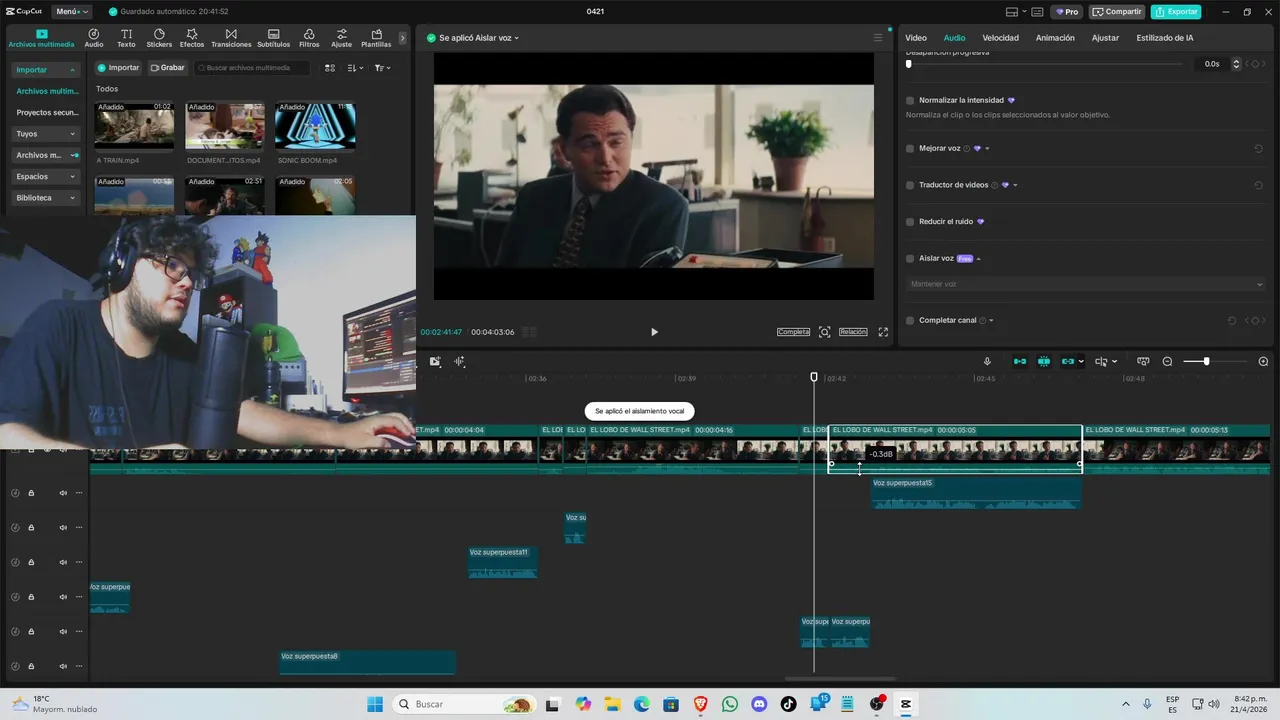This screenshot has height=720, width=1280.
Task: Click the Grabar button
Action: [167, 68]
